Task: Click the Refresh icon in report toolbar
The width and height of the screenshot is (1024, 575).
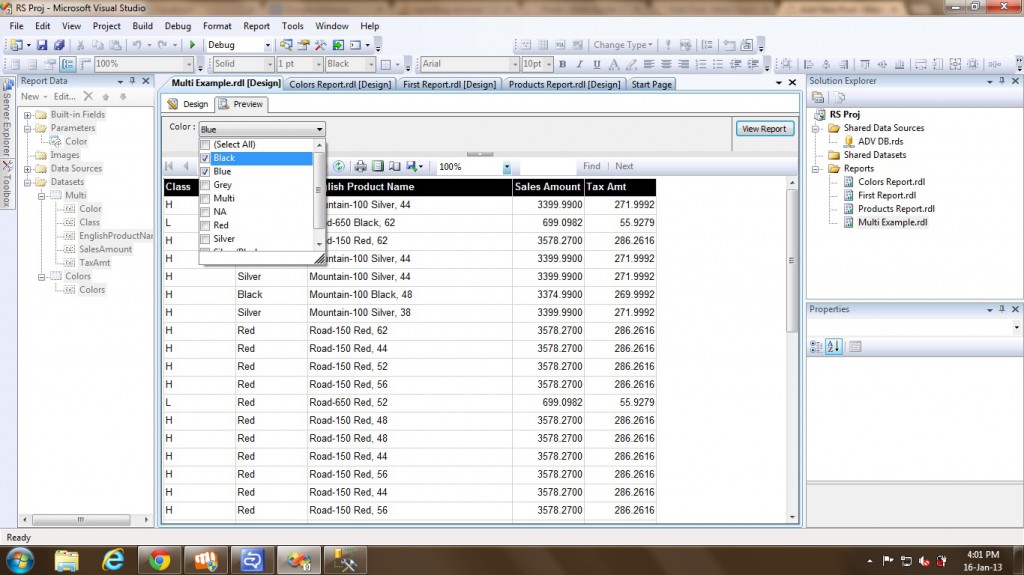Action: [340, 166]
